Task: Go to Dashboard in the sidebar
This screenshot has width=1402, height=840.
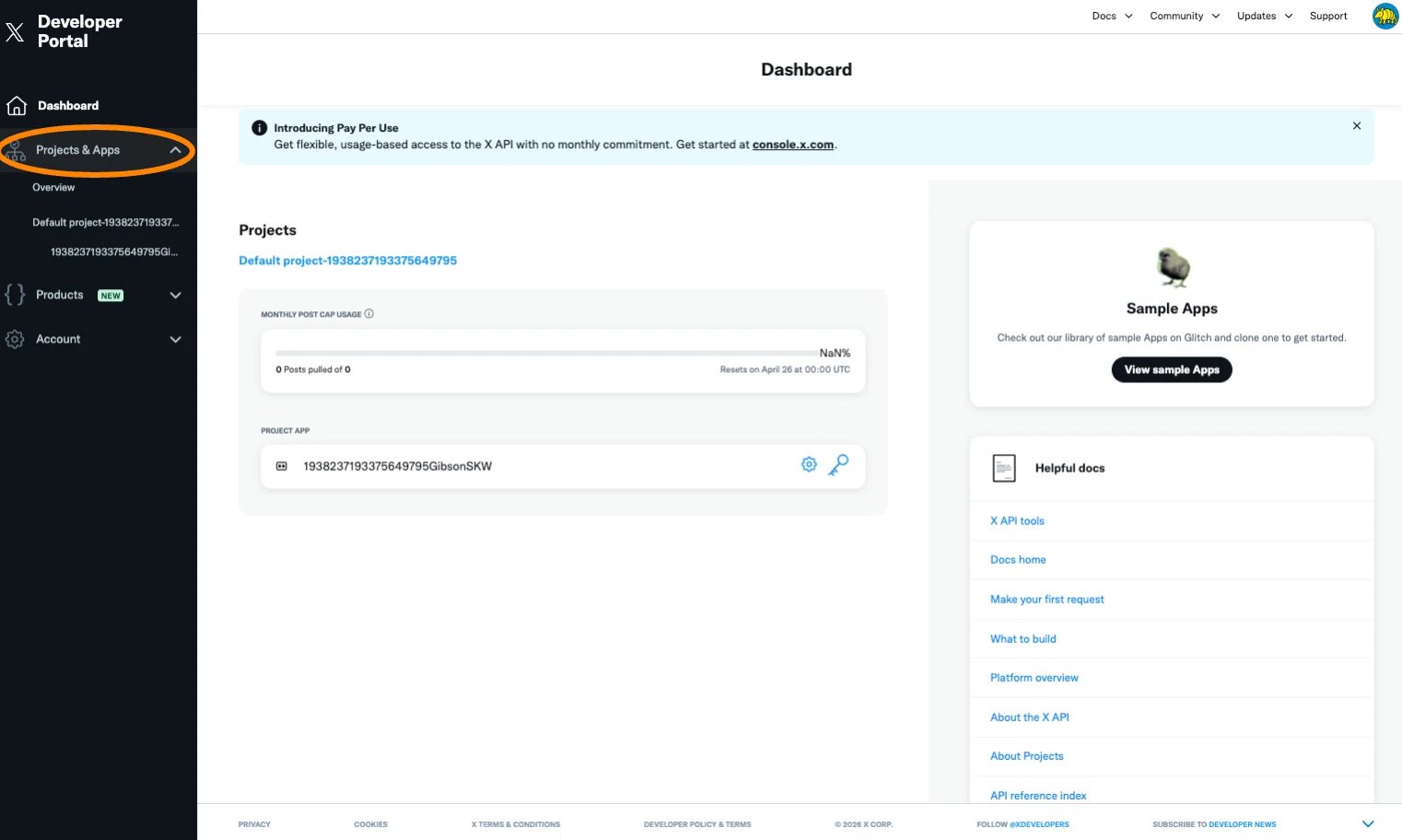Action: coord(68,106)
